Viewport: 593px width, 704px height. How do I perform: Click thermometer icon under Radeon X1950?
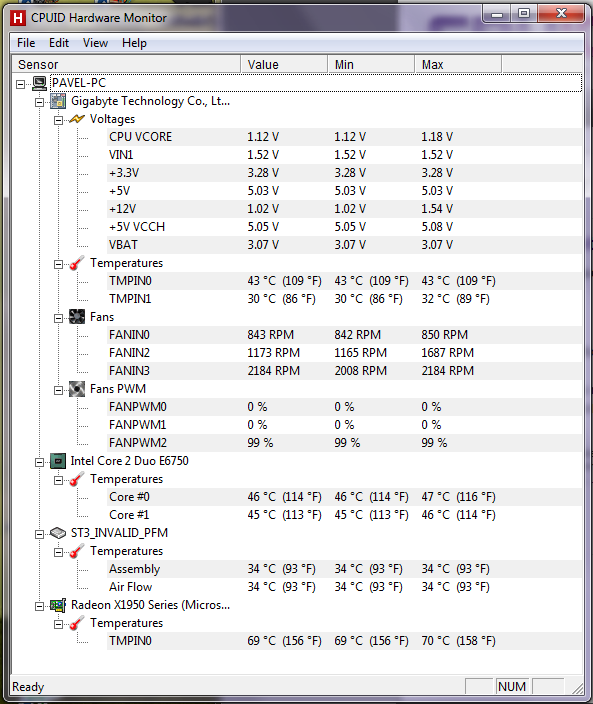tap(77, 623)
